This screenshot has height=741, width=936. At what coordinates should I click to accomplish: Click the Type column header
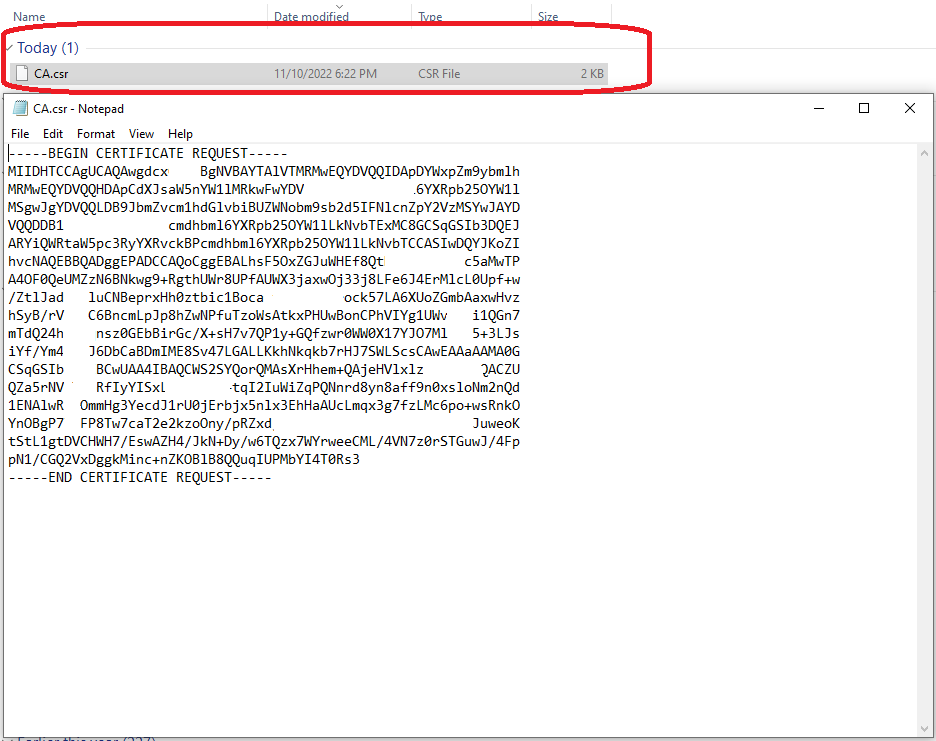pyautogui.click(x=431, y=17)
